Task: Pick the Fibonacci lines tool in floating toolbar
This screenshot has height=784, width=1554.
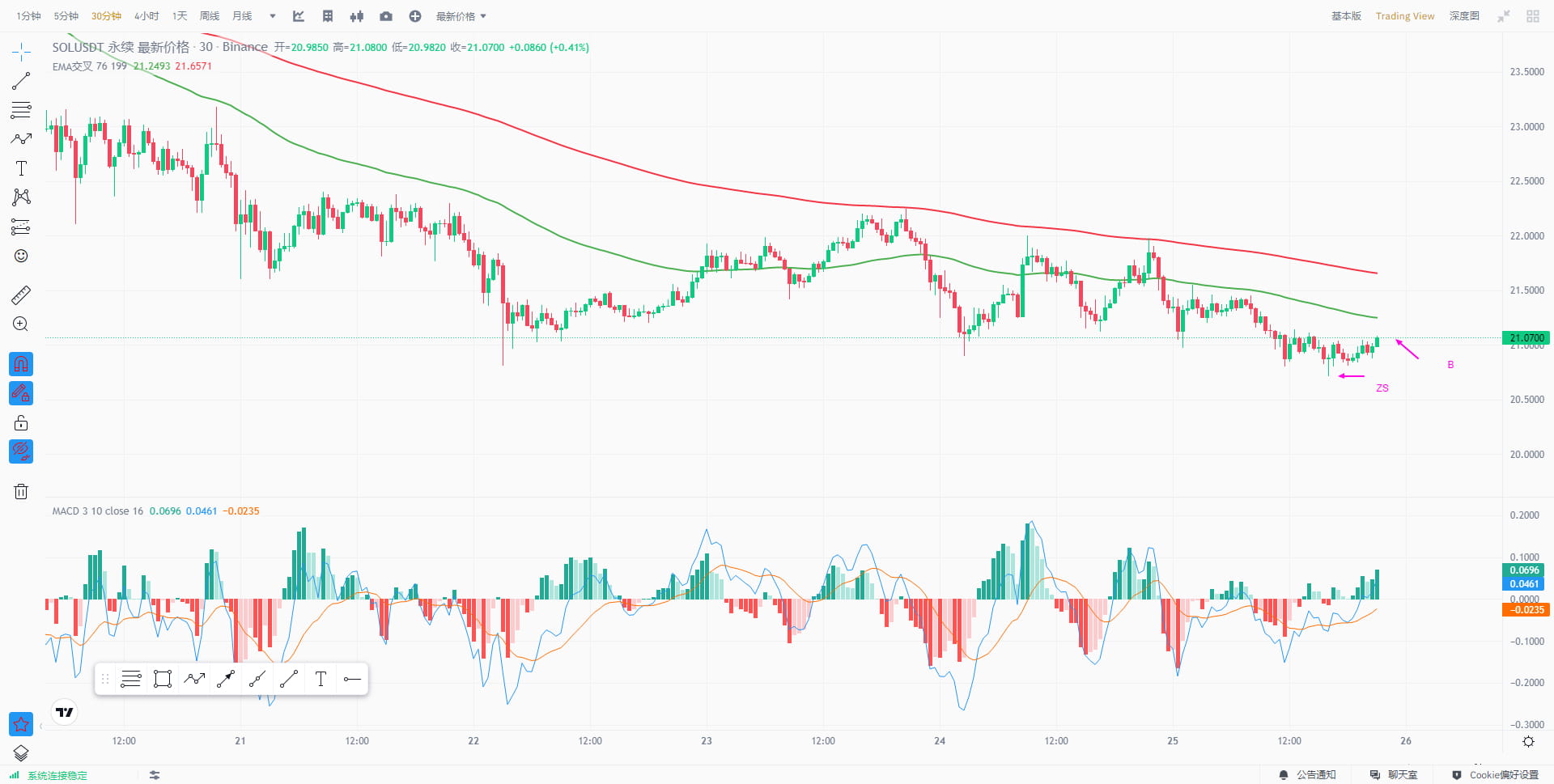Action: tap(131, 680)
